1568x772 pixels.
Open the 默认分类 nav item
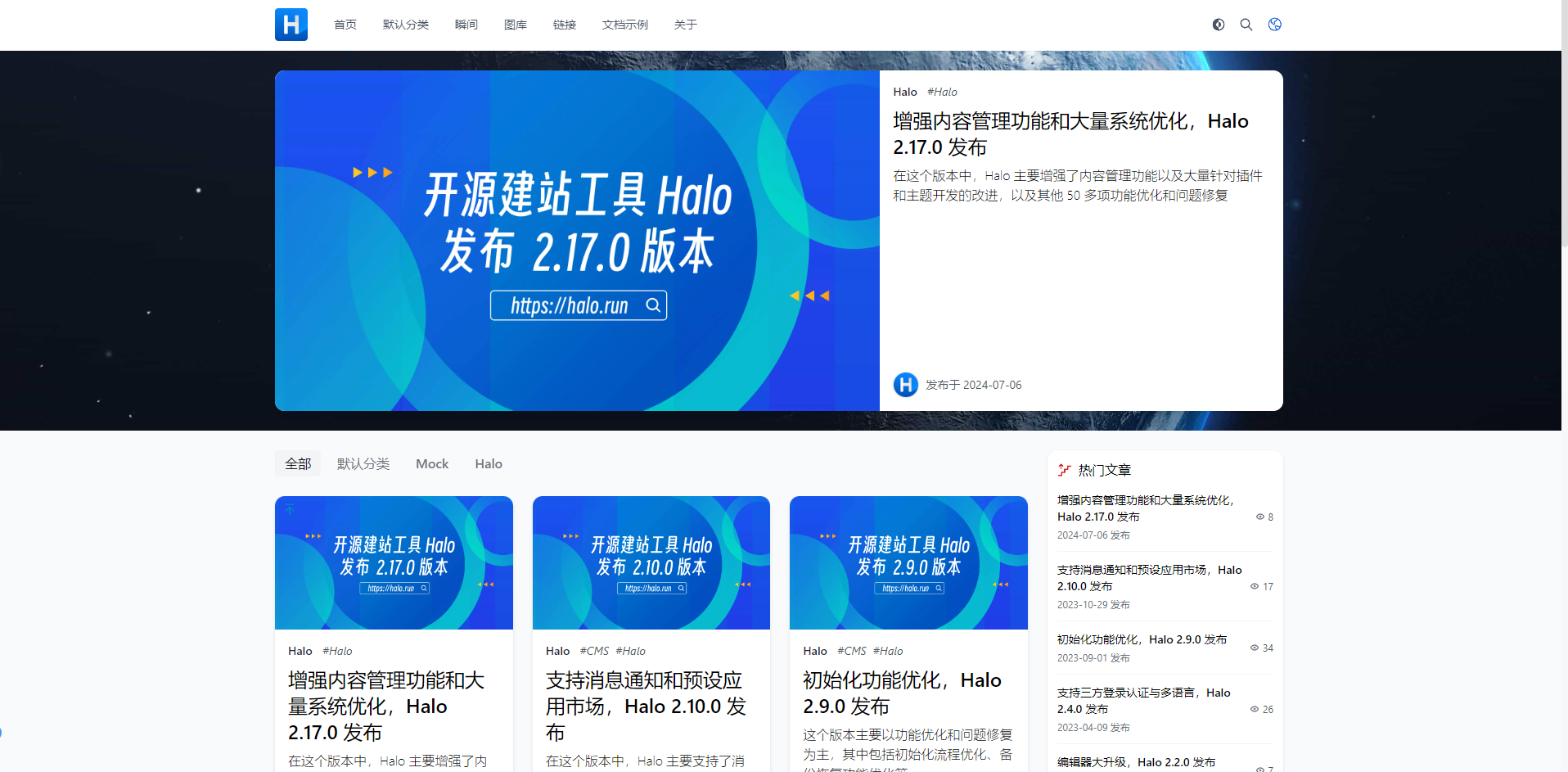click(x=406, y=25)
